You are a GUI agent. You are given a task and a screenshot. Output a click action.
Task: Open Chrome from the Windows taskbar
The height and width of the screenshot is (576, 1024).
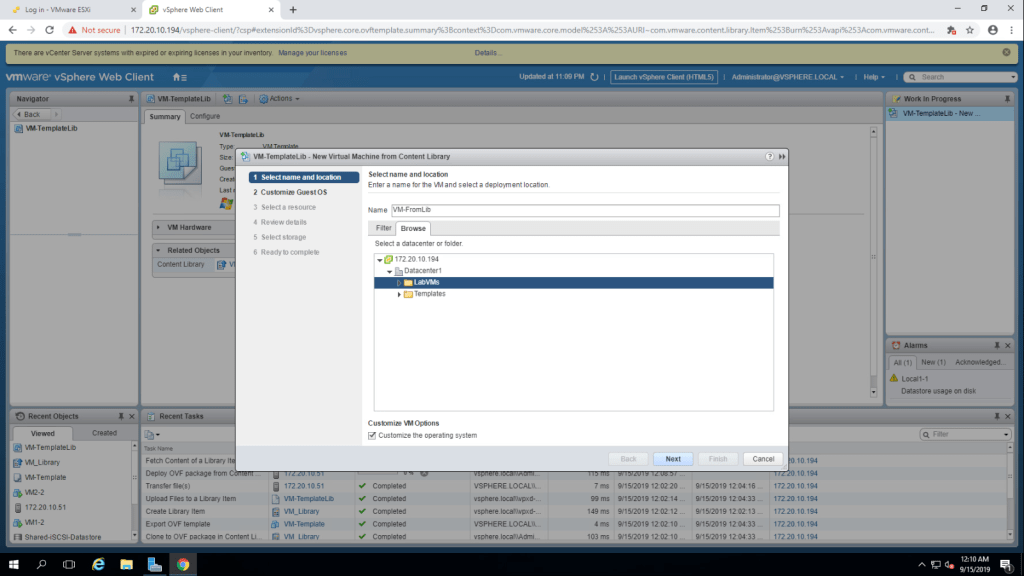click(x=183, y=564)
